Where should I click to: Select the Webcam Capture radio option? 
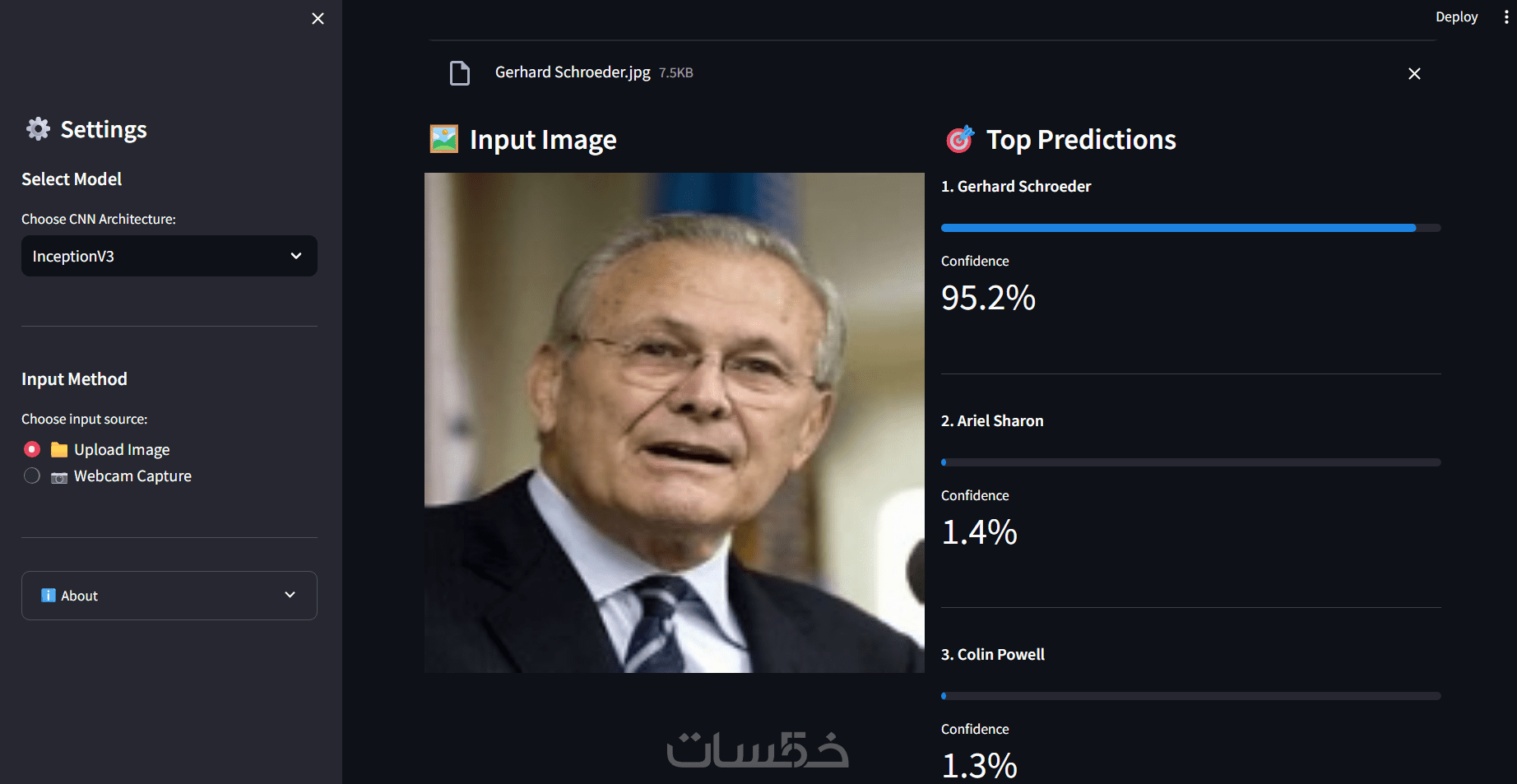(32, 476)
